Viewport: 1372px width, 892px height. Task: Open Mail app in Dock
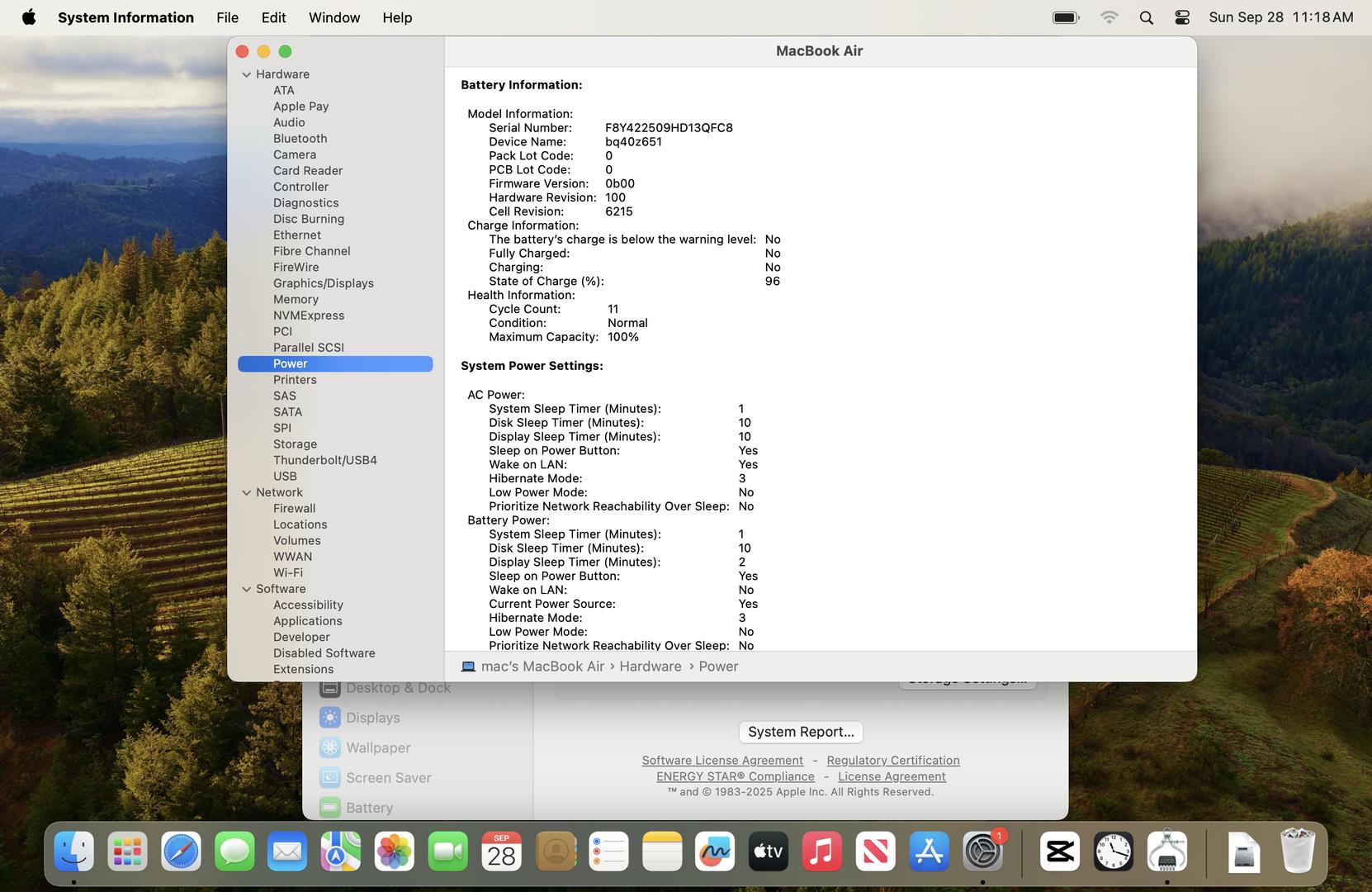click(x=287, y=852)
